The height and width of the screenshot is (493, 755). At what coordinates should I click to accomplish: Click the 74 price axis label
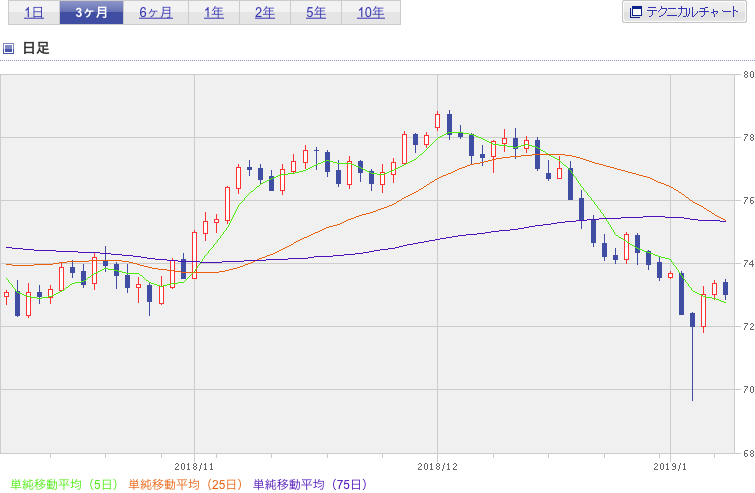click(x=749, y=264)
